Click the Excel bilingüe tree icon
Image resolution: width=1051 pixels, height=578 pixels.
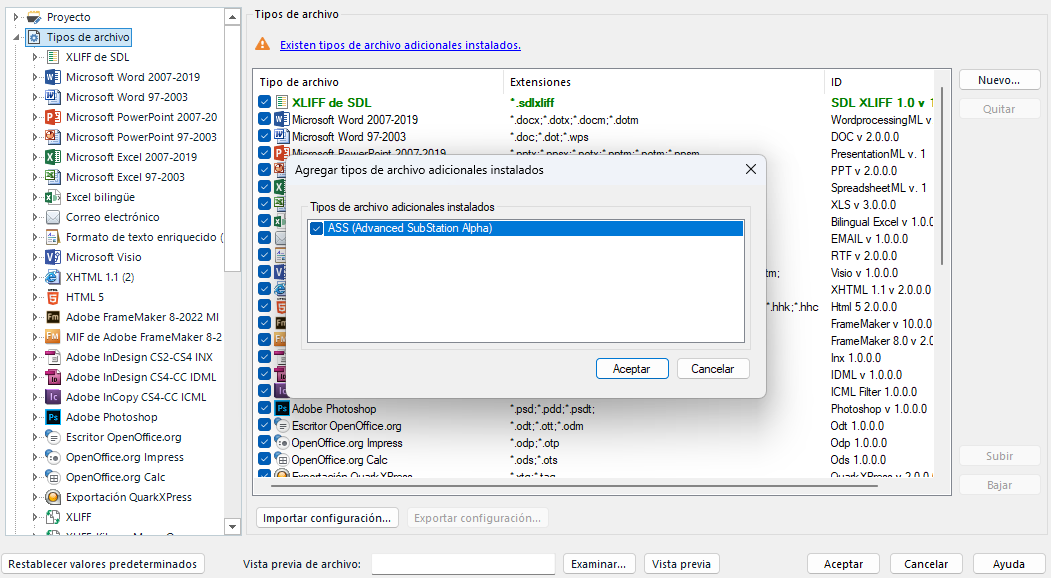click(x=53, y=197)
